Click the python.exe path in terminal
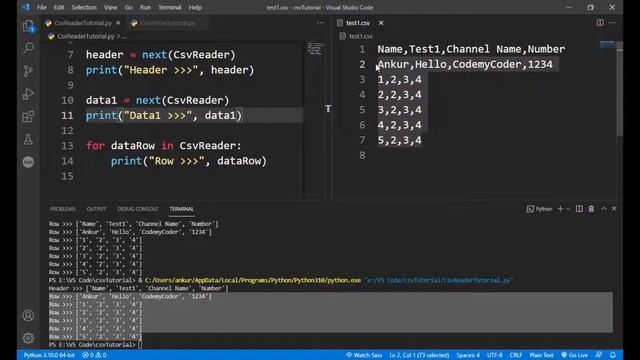Image resolution: width=640 pixels, height=360 pixels. point(253,280)
